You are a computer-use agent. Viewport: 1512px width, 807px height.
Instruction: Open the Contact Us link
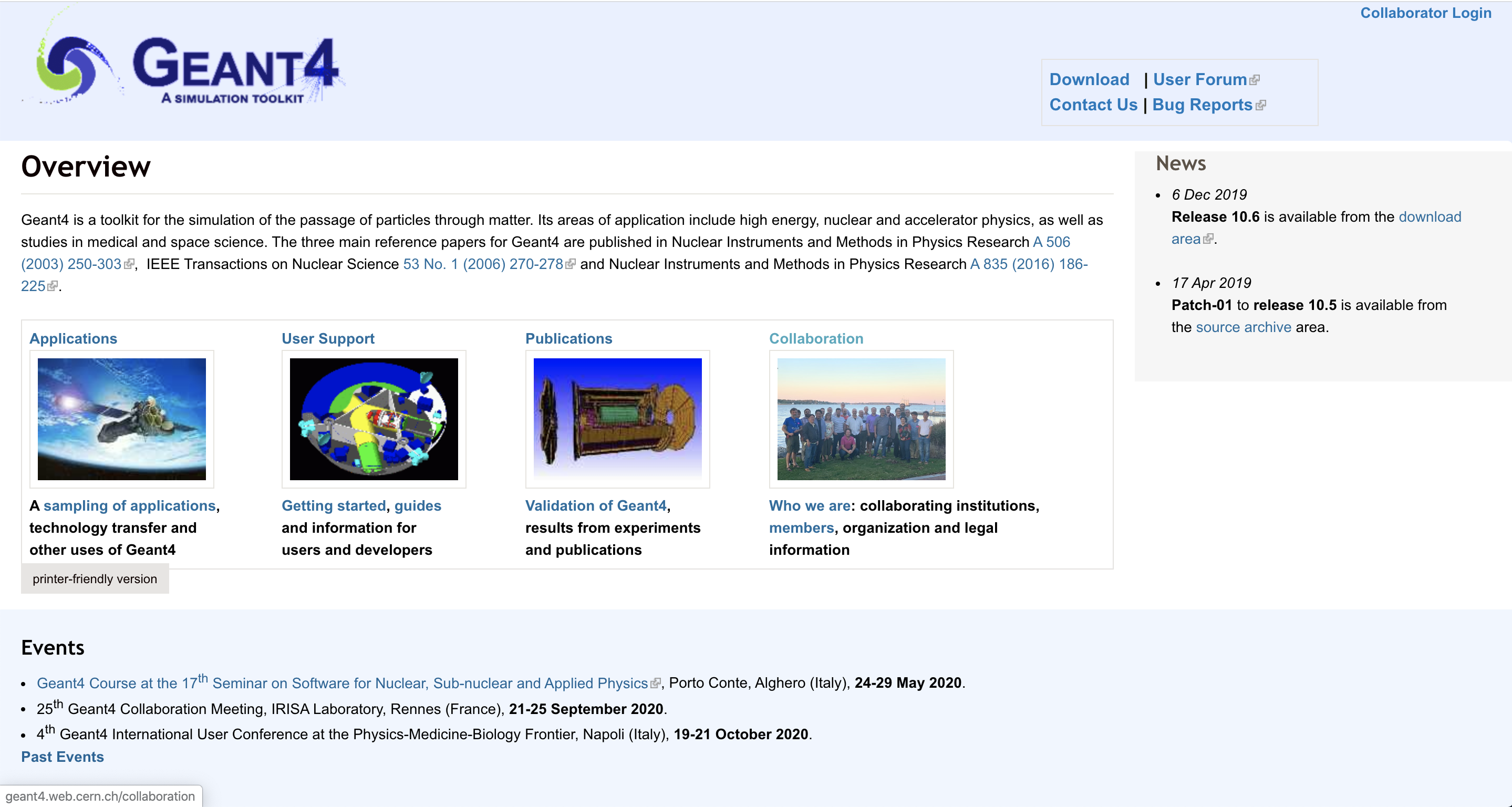1093,105
